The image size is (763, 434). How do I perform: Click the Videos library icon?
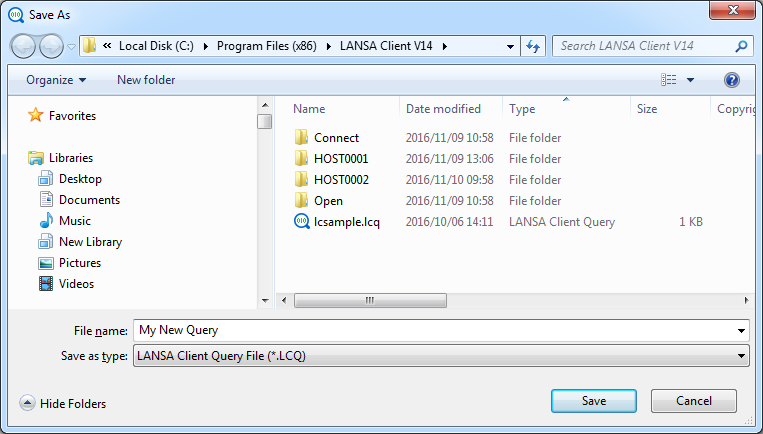coord(45,284)
